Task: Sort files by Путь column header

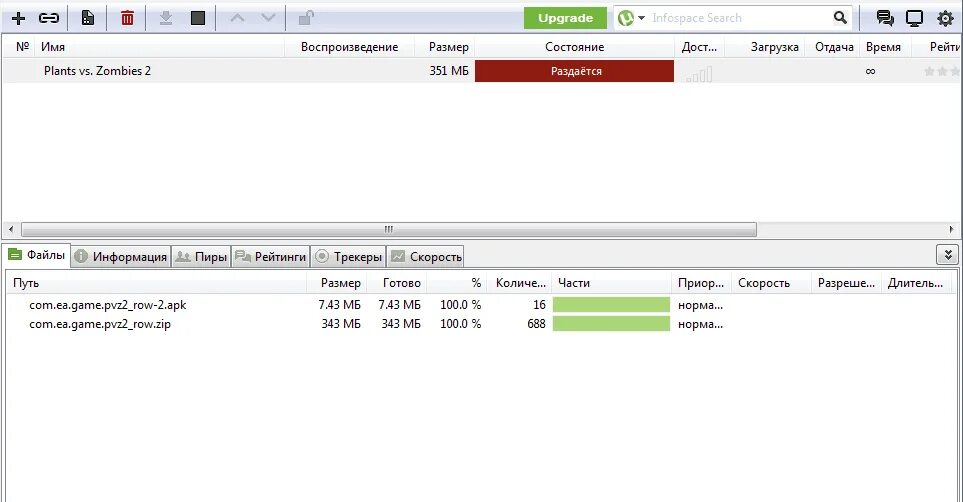Action: tap(26, 283)
